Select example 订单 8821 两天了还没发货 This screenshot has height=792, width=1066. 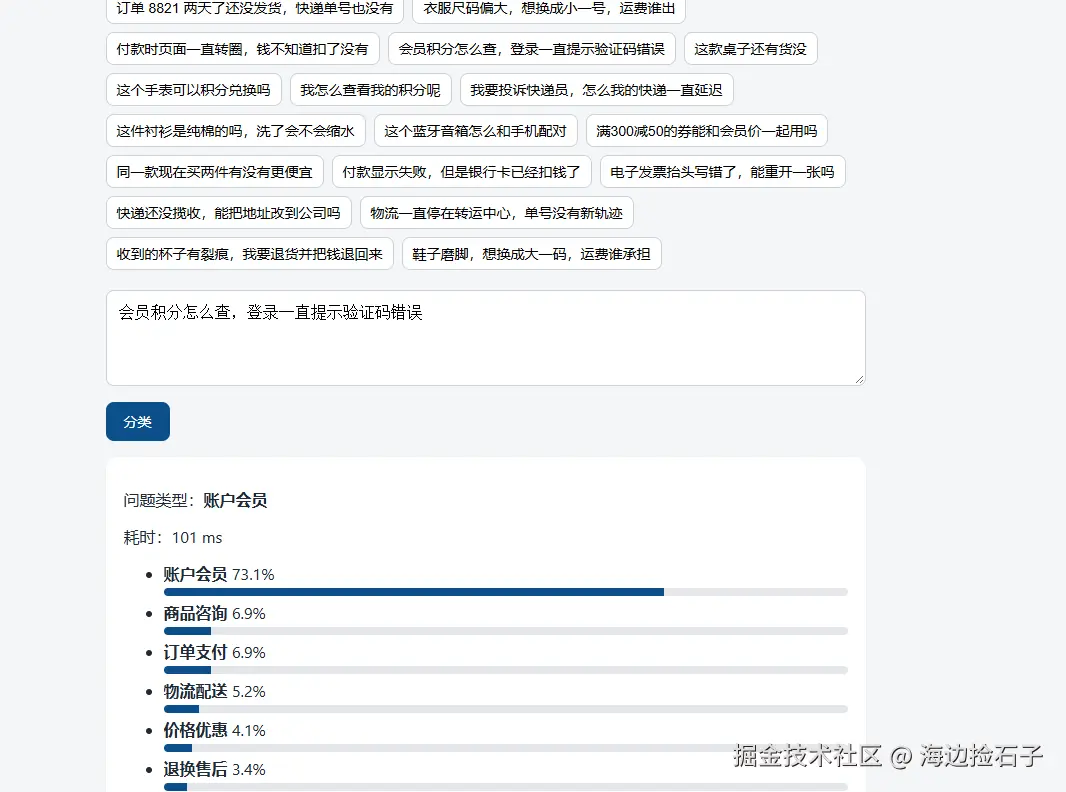tap(255, 9)
